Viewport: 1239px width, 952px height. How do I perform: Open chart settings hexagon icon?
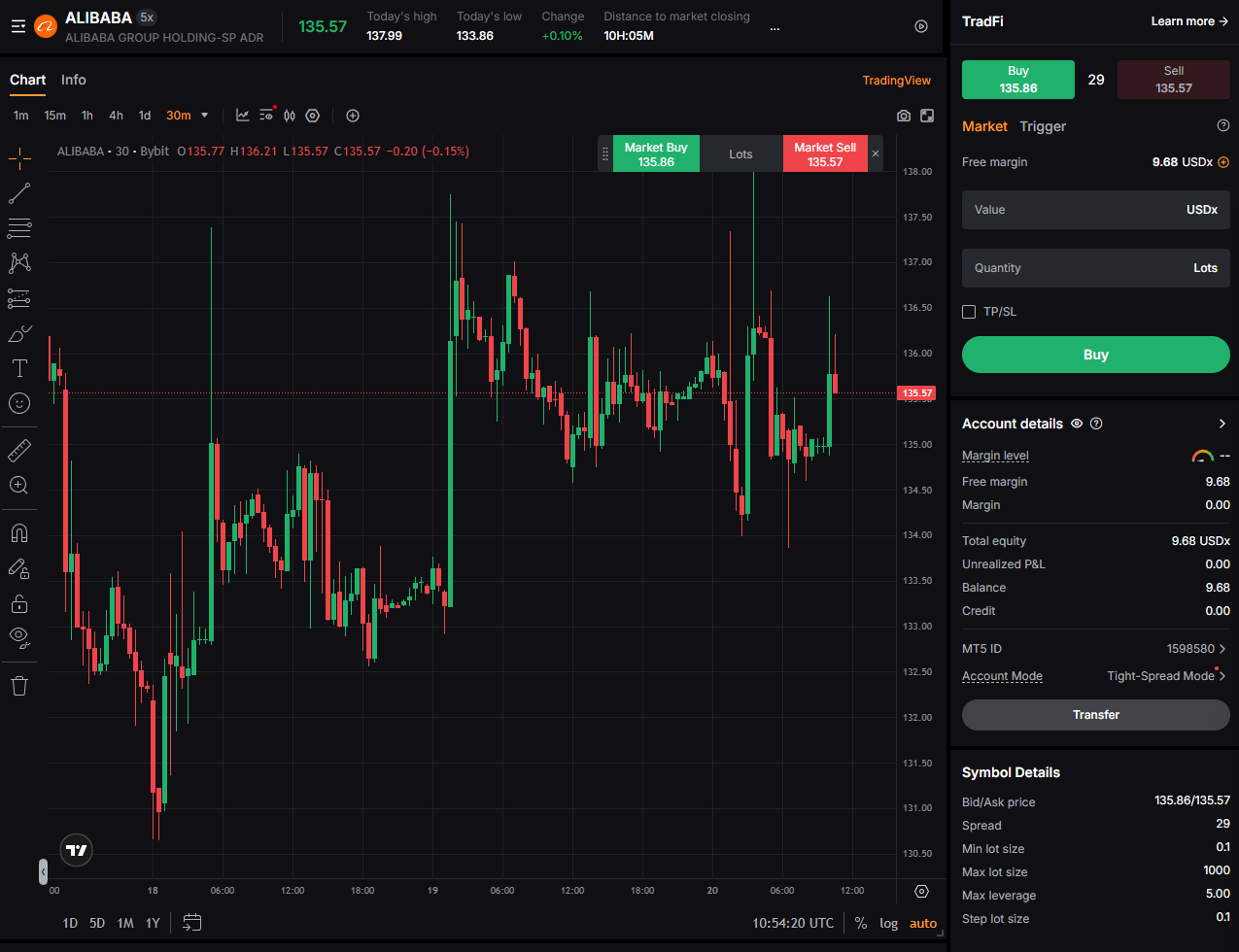[312, 116]
